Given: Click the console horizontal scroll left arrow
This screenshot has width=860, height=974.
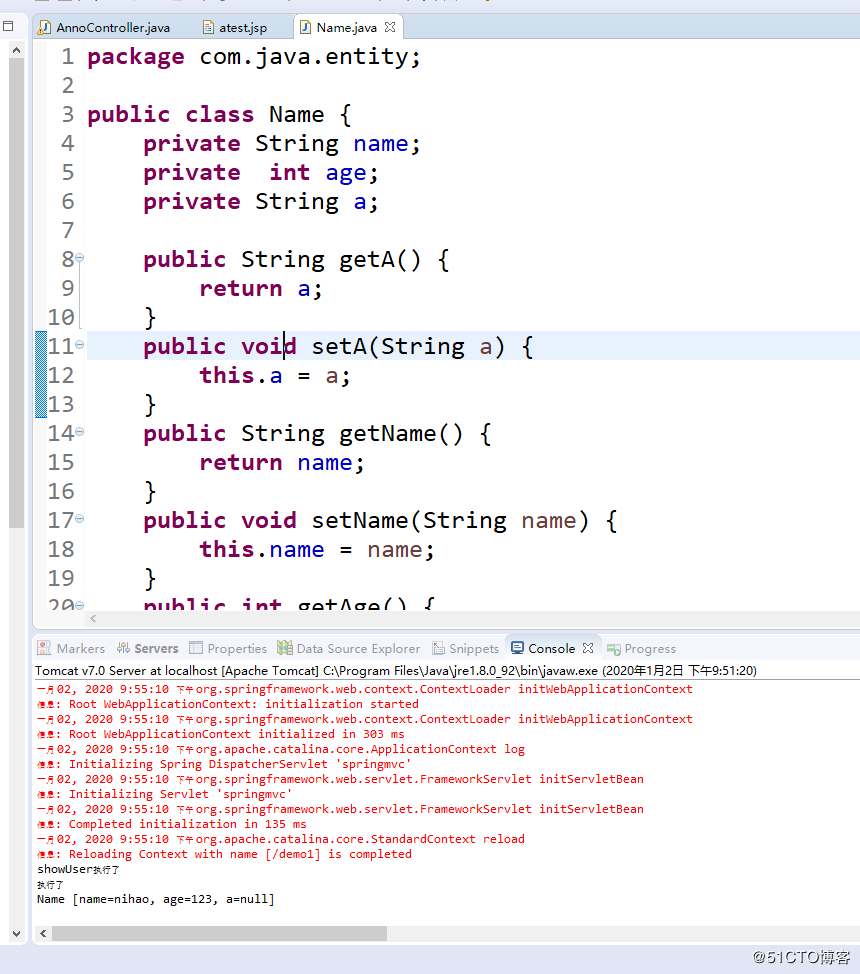Looking at the screenshot, I should [43, 933].
